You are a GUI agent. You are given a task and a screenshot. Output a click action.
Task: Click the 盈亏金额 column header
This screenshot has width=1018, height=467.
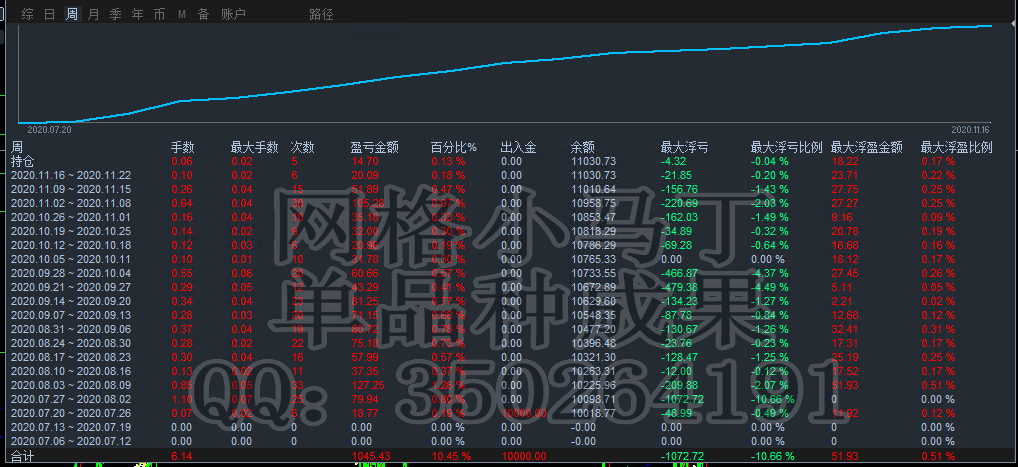pyautogui.click(x=374, y=147)
